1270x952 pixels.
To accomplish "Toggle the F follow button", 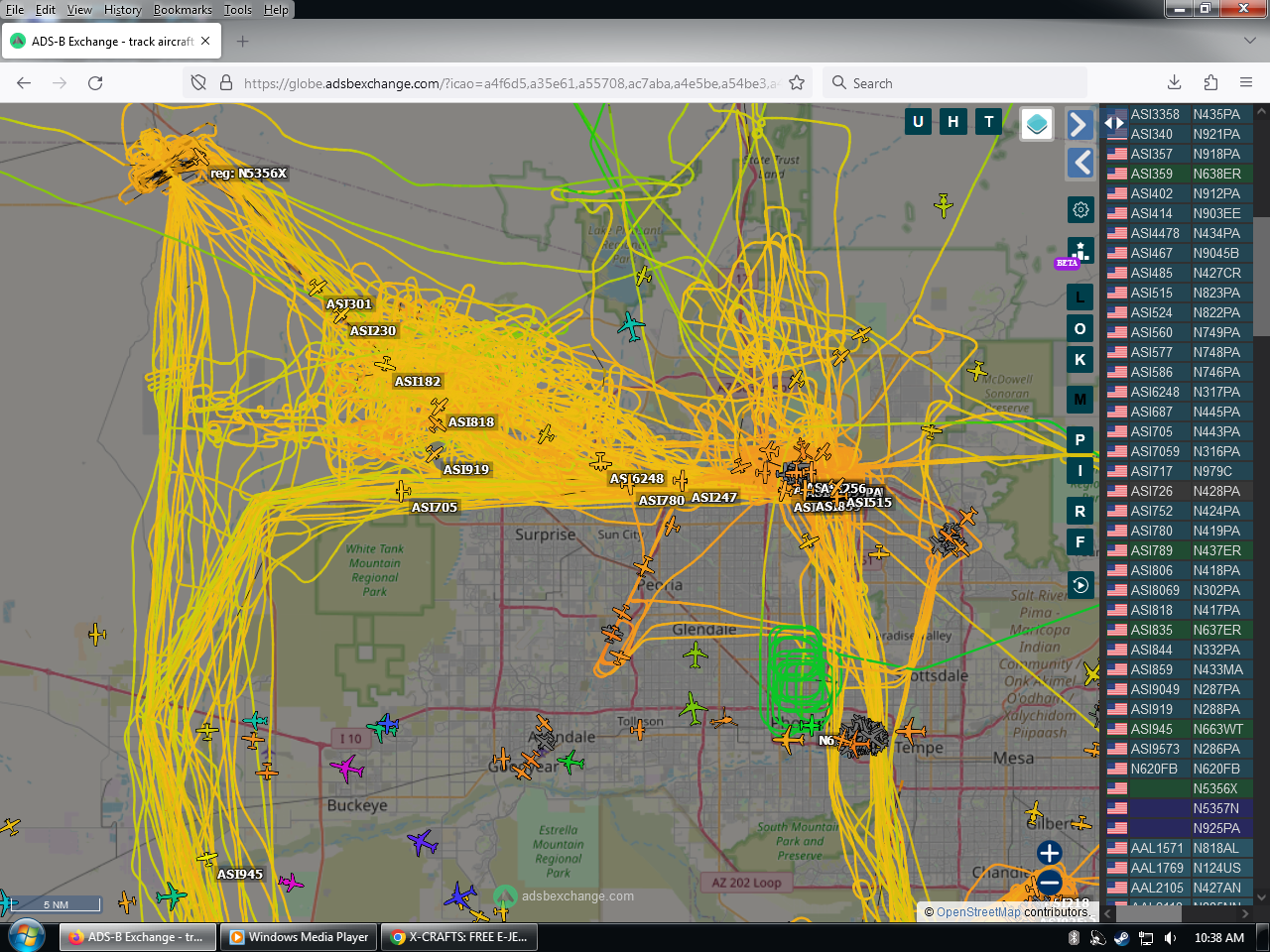I will point(1080,541).
